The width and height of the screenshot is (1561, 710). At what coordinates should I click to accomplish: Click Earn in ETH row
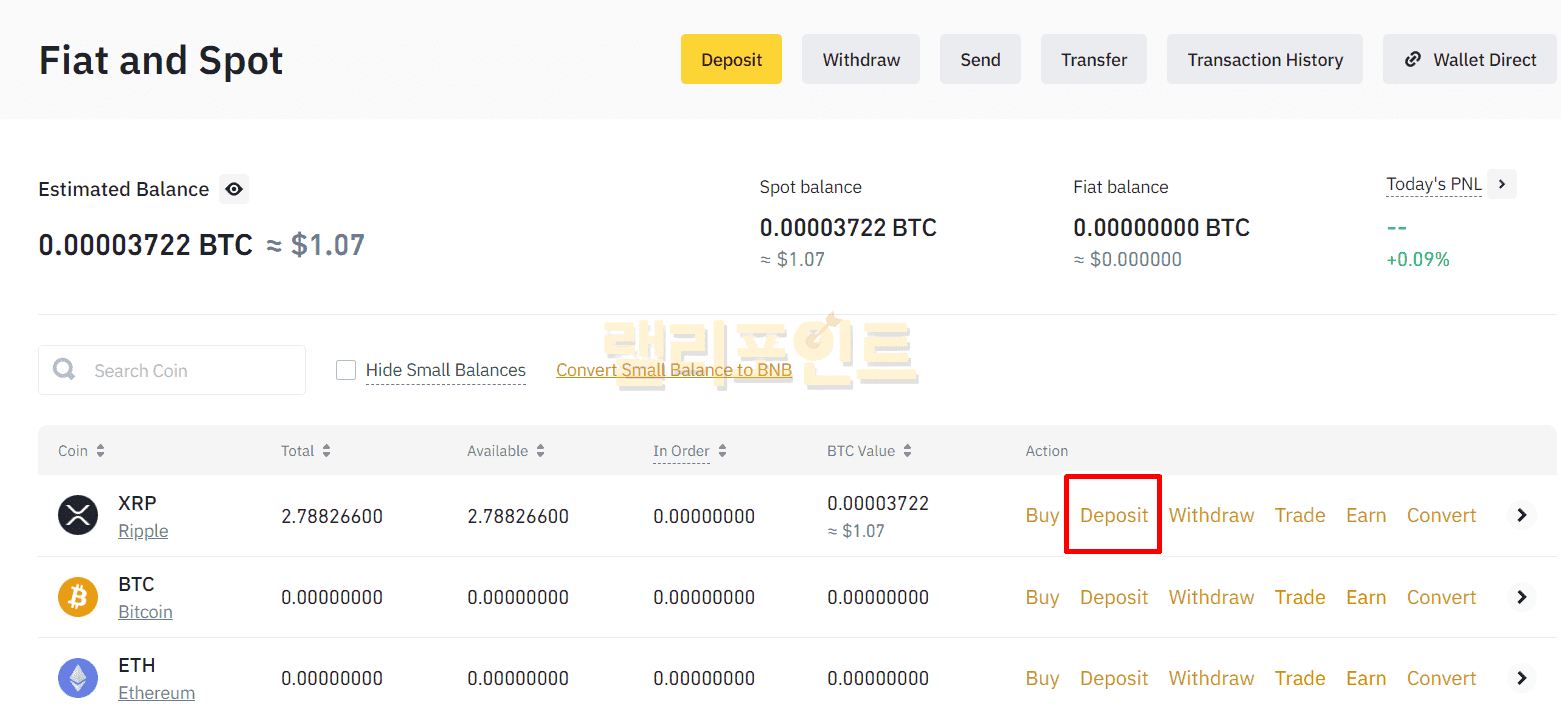pyautogui.click(x=1366, y=678)
